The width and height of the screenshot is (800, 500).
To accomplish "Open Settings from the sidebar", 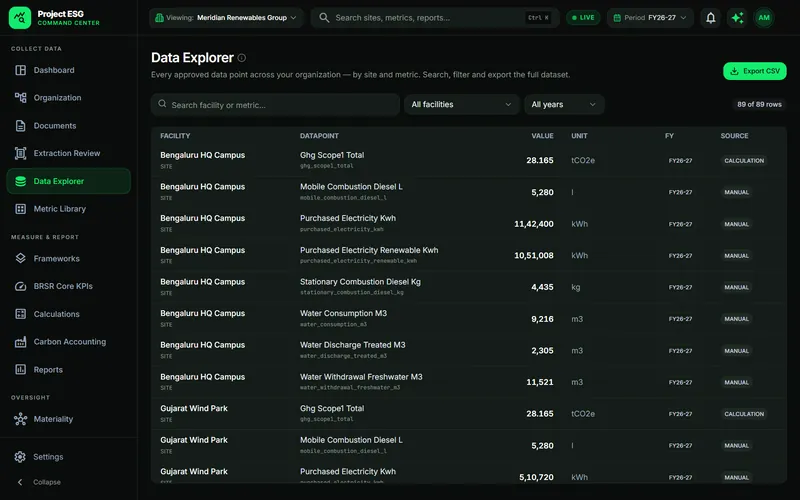I will (x=68, y=457).
